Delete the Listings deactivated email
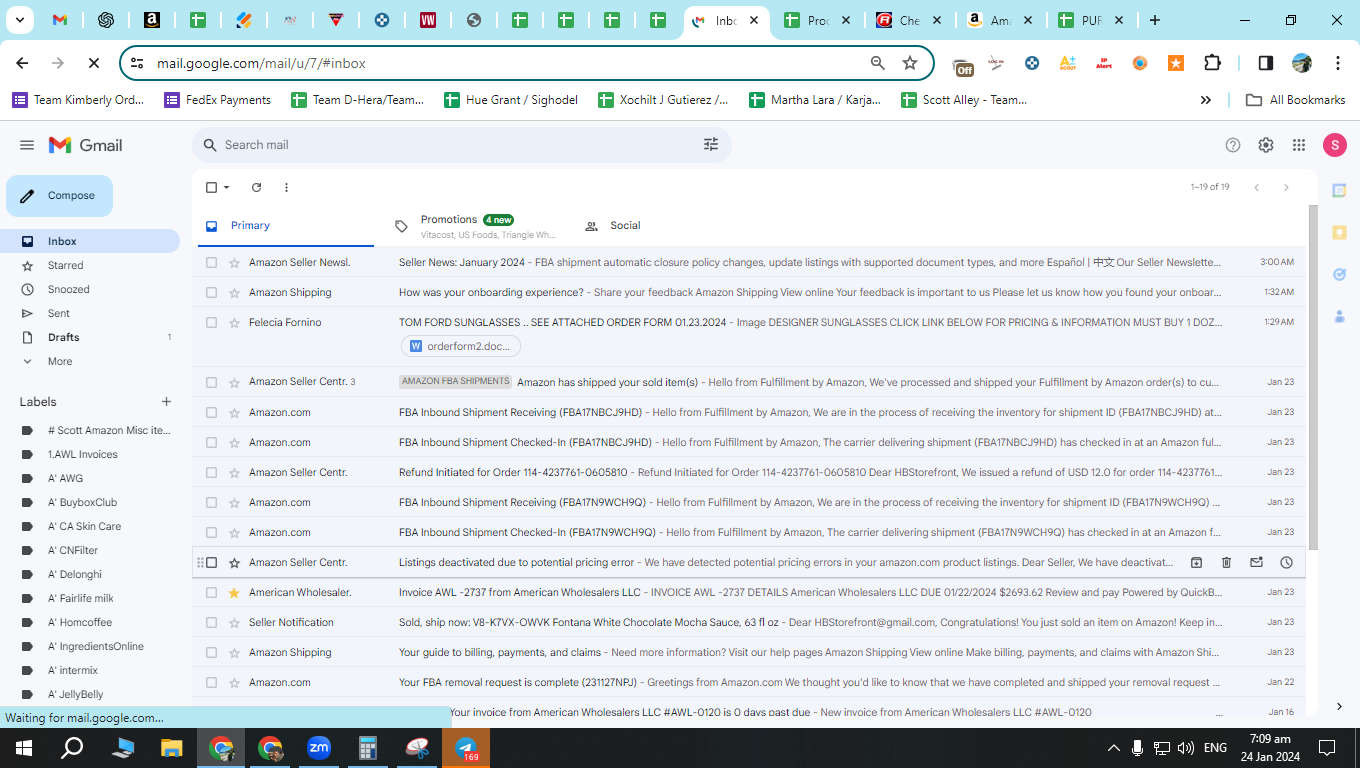 click(1226, 562)
